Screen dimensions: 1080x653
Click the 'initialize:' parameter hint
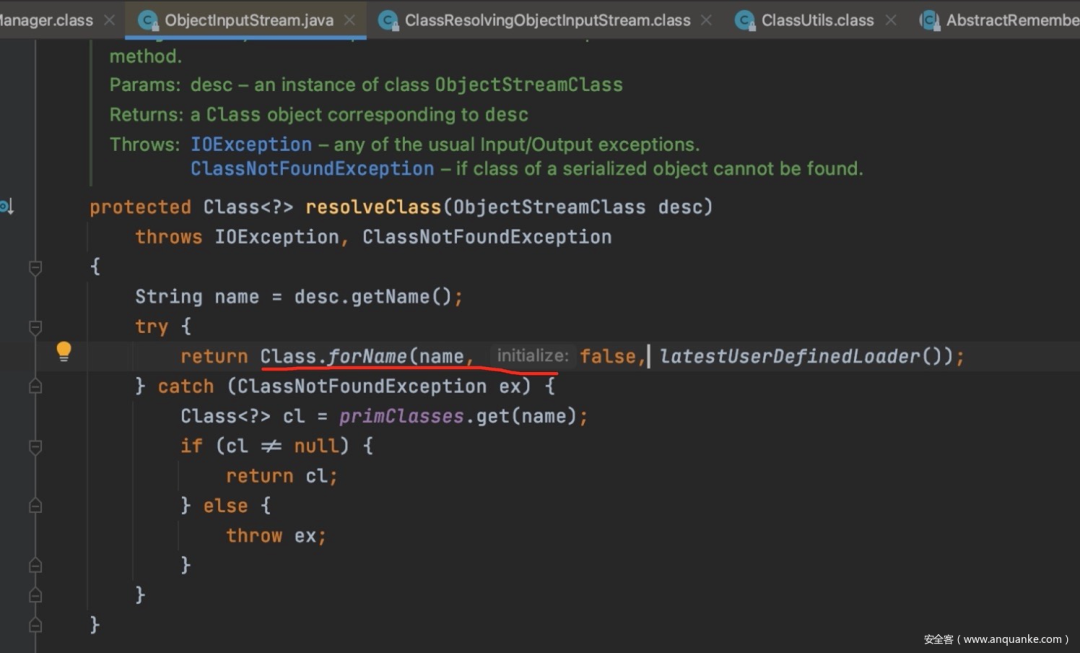pyautogui.click(x=533, y=355)
